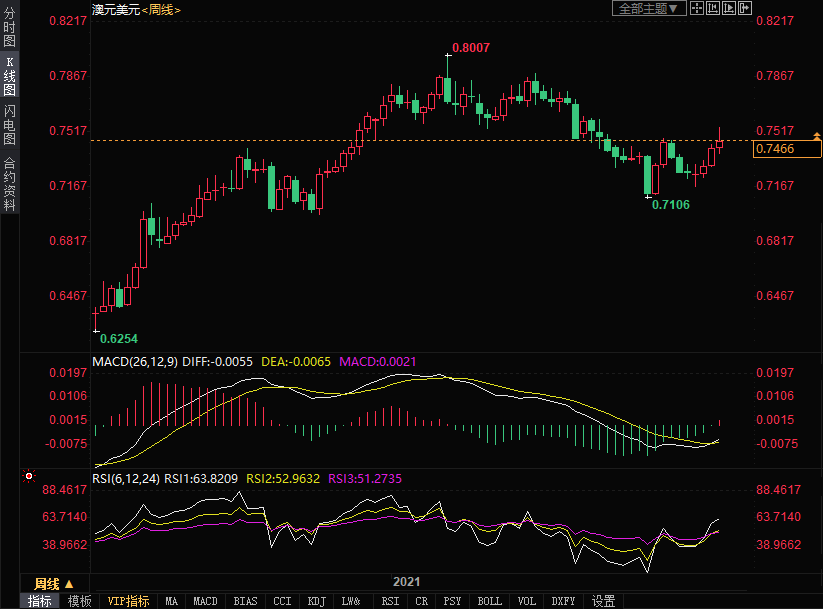Viewport: 823px width, 609px height.
Task: Select the K线图 sidebar tab
Action: [x=9, y=76]
